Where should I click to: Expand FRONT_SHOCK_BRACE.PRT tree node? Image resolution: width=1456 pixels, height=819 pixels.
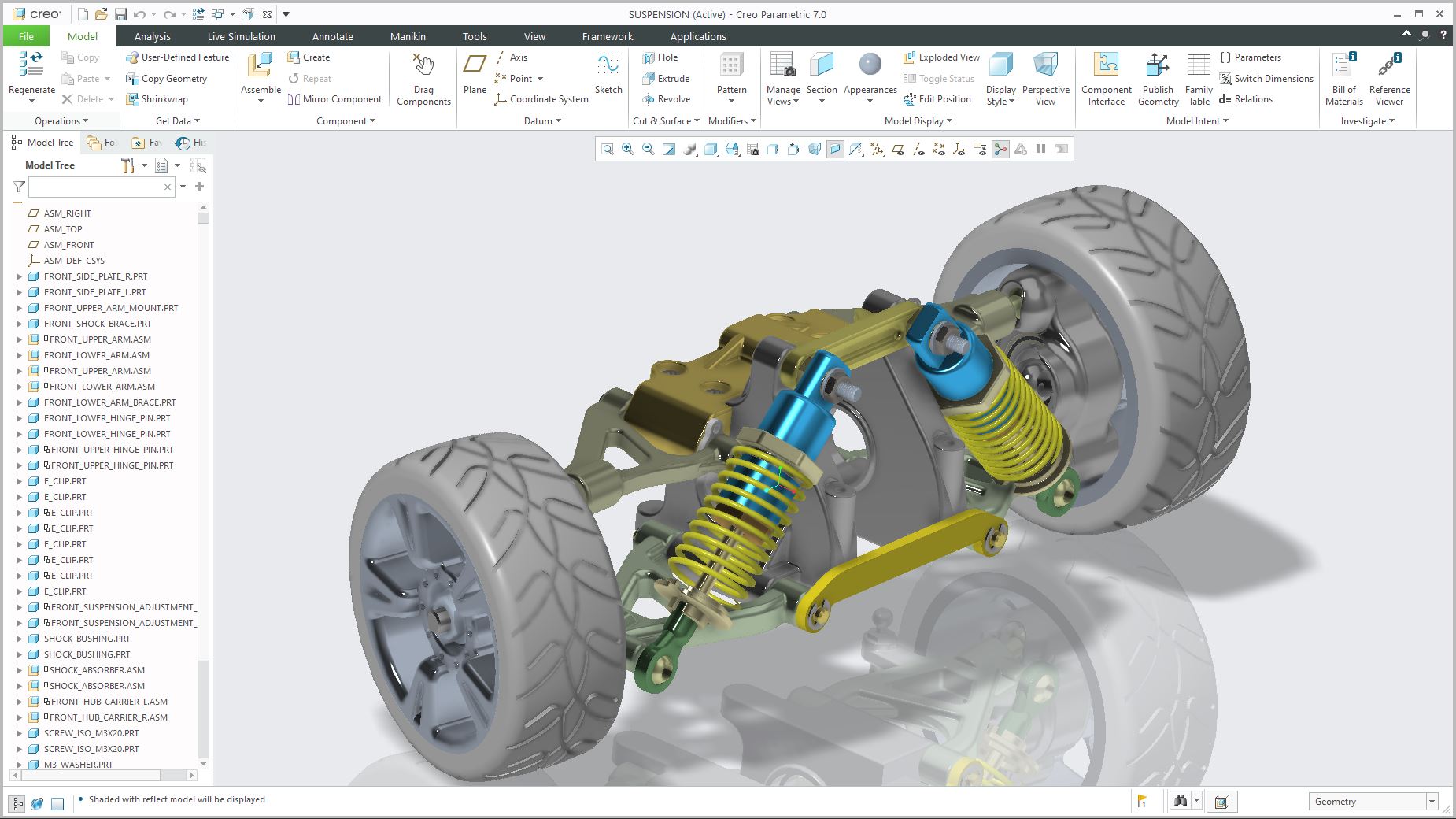(x=20, y=324)
